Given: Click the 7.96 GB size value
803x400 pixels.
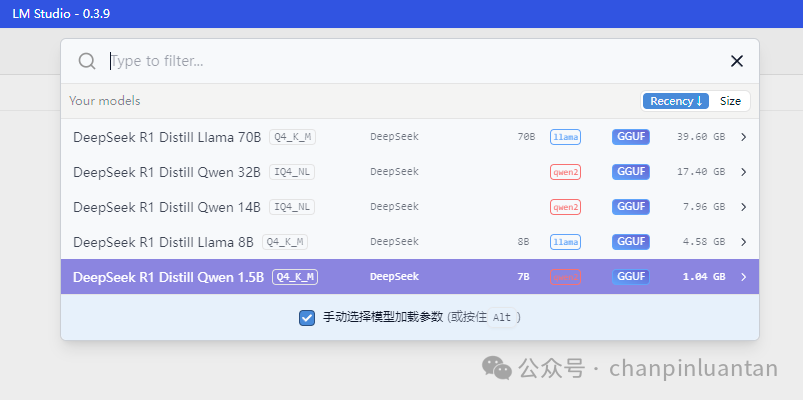Looking at the screenshot, I should [704, 207].
